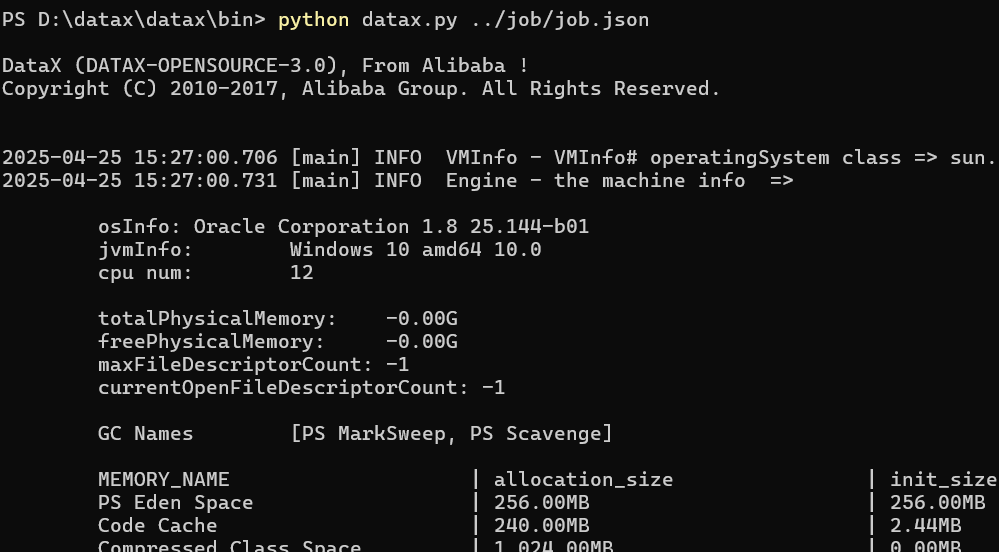Click the 'jvmInfo:' label
Viewport: 999px width, 552px height.
pyautogui.click(x=145, y=249)
